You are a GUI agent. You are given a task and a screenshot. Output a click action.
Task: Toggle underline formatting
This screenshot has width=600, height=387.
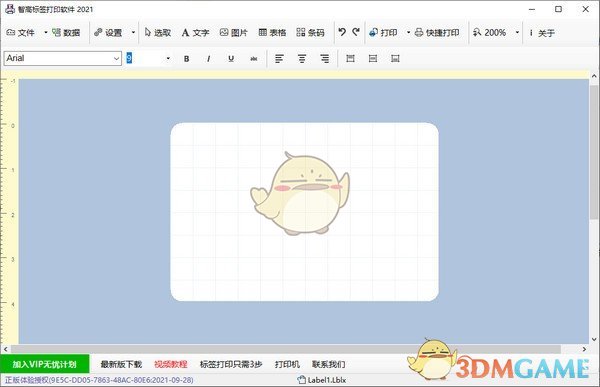231,59
